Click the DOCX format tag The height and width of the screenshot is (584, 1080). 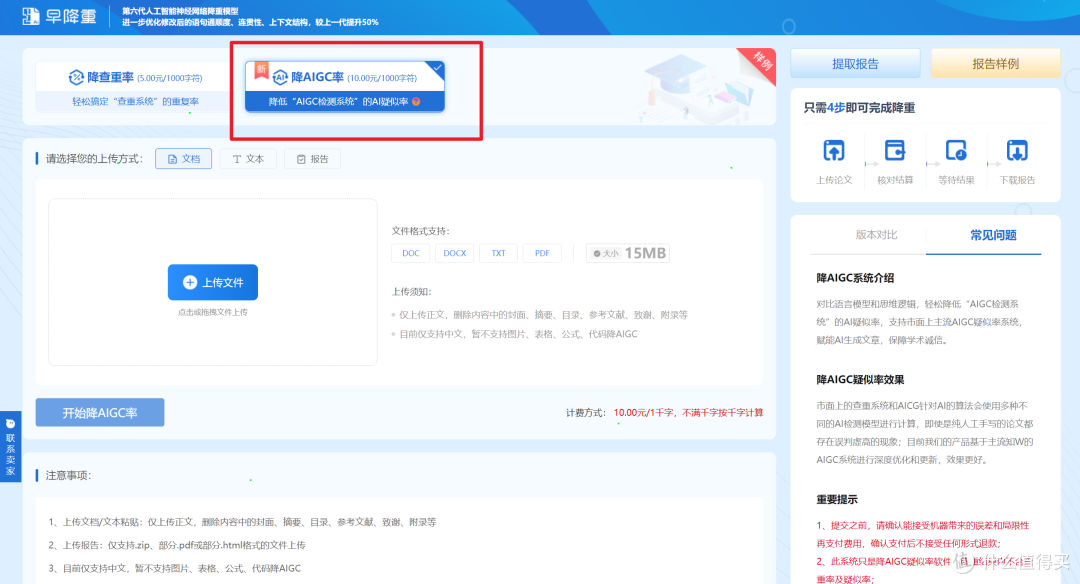(455, 253)
